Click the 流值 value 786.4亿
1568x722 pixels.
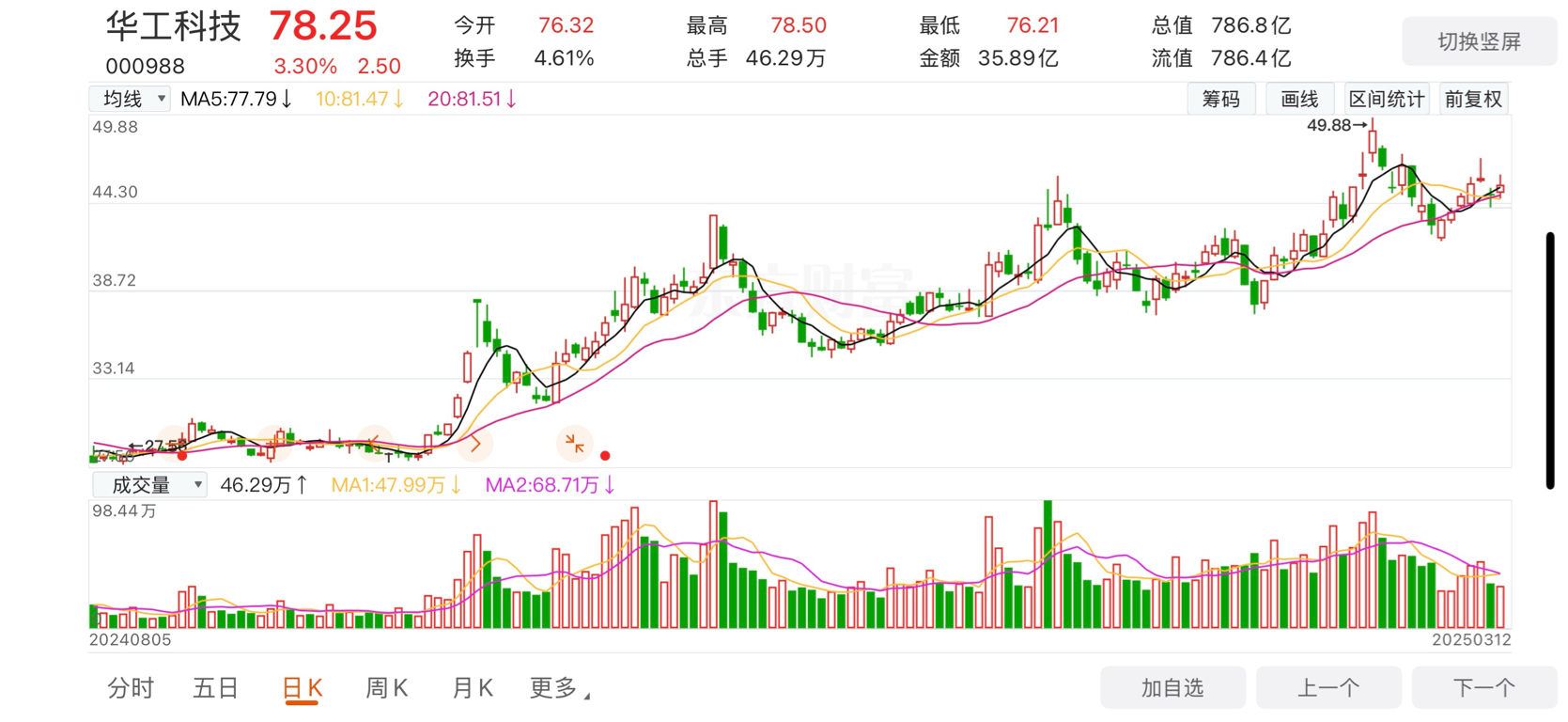pos(1250,58)
